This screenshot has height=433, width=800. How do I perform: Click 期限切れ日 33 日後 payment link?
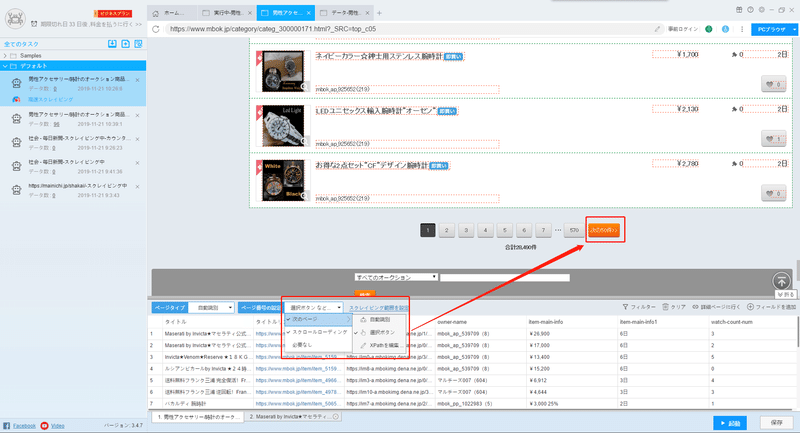91,24
